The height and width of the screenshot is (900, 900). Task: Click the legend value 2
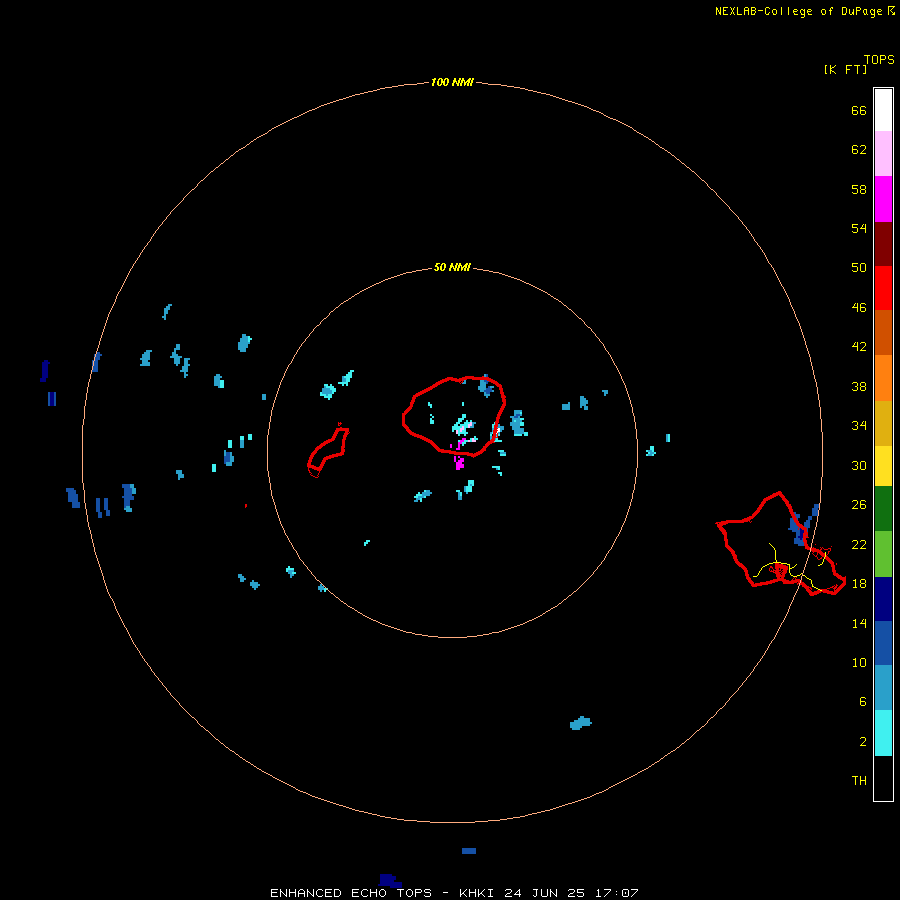(x=862, y=742)
